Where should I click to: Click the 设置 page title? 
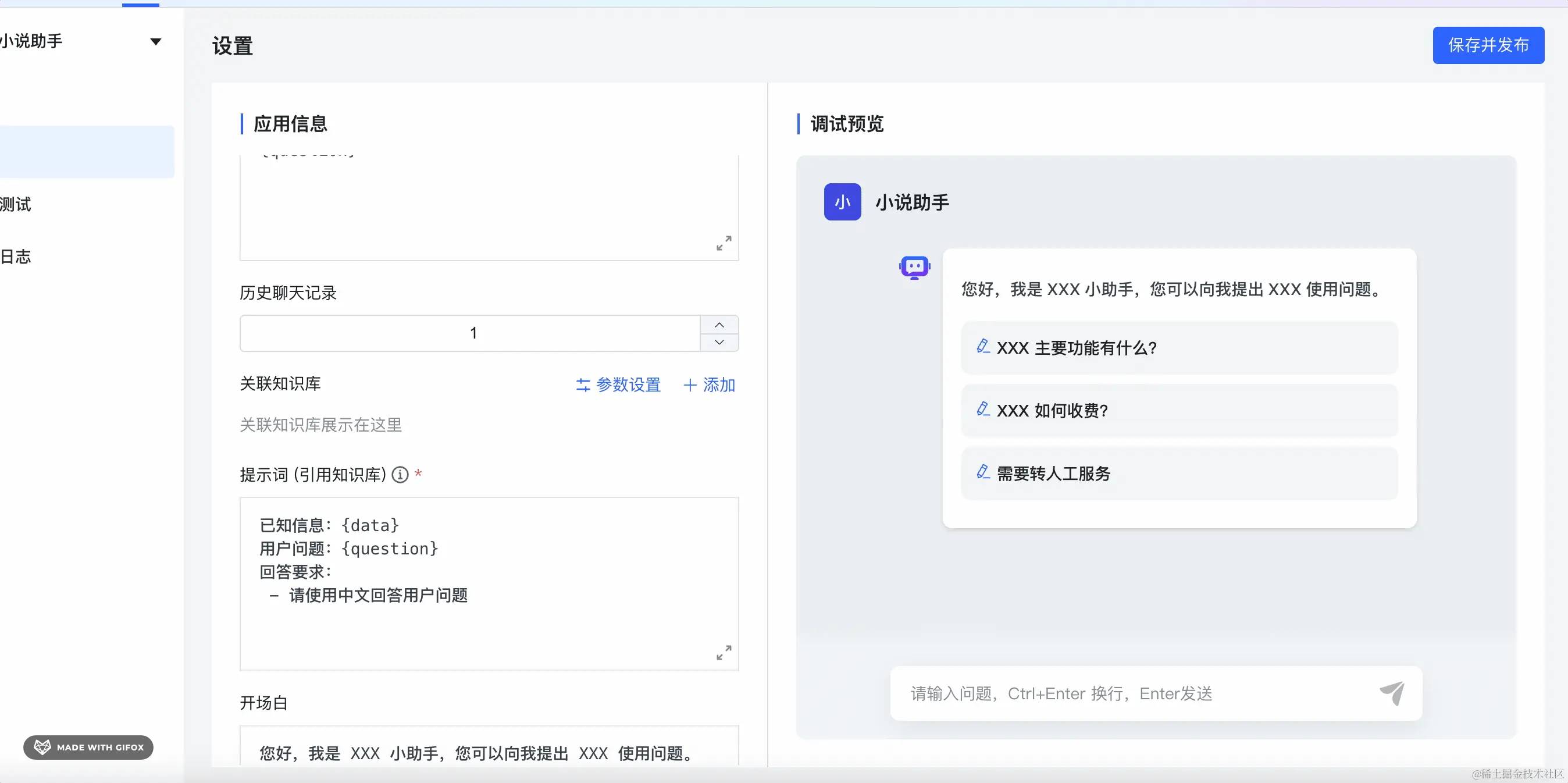(x=233, y=45)
